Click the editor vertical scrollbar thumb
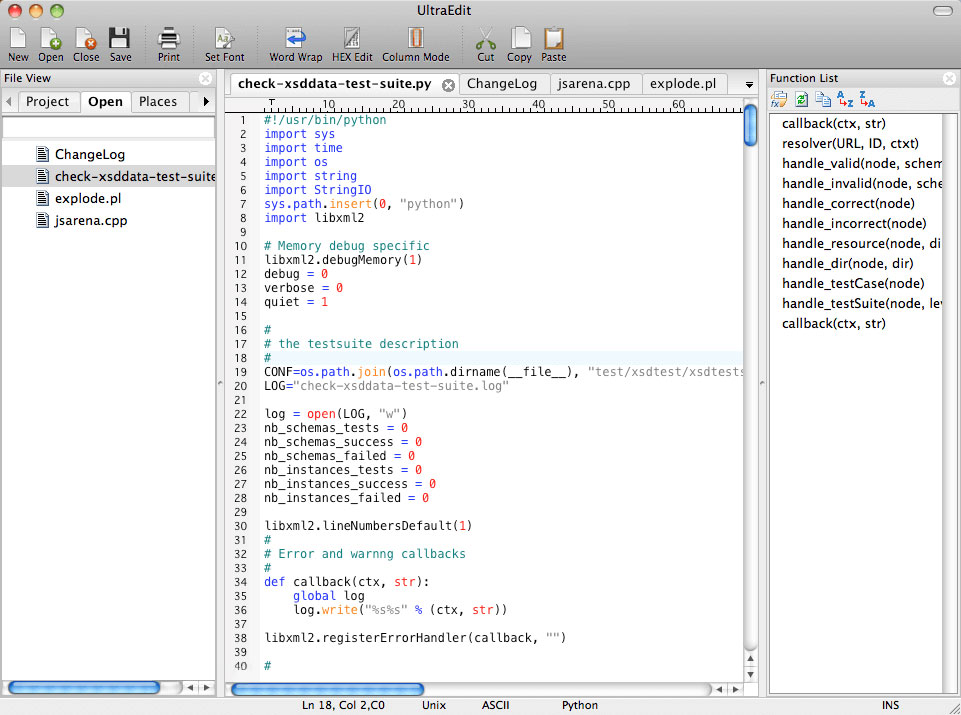 (750, 126)
